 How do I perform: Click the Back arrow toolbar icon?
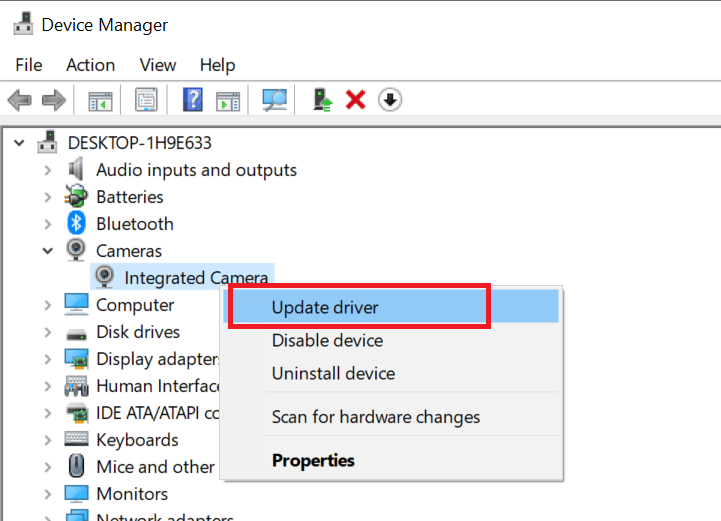pos(20,100)
